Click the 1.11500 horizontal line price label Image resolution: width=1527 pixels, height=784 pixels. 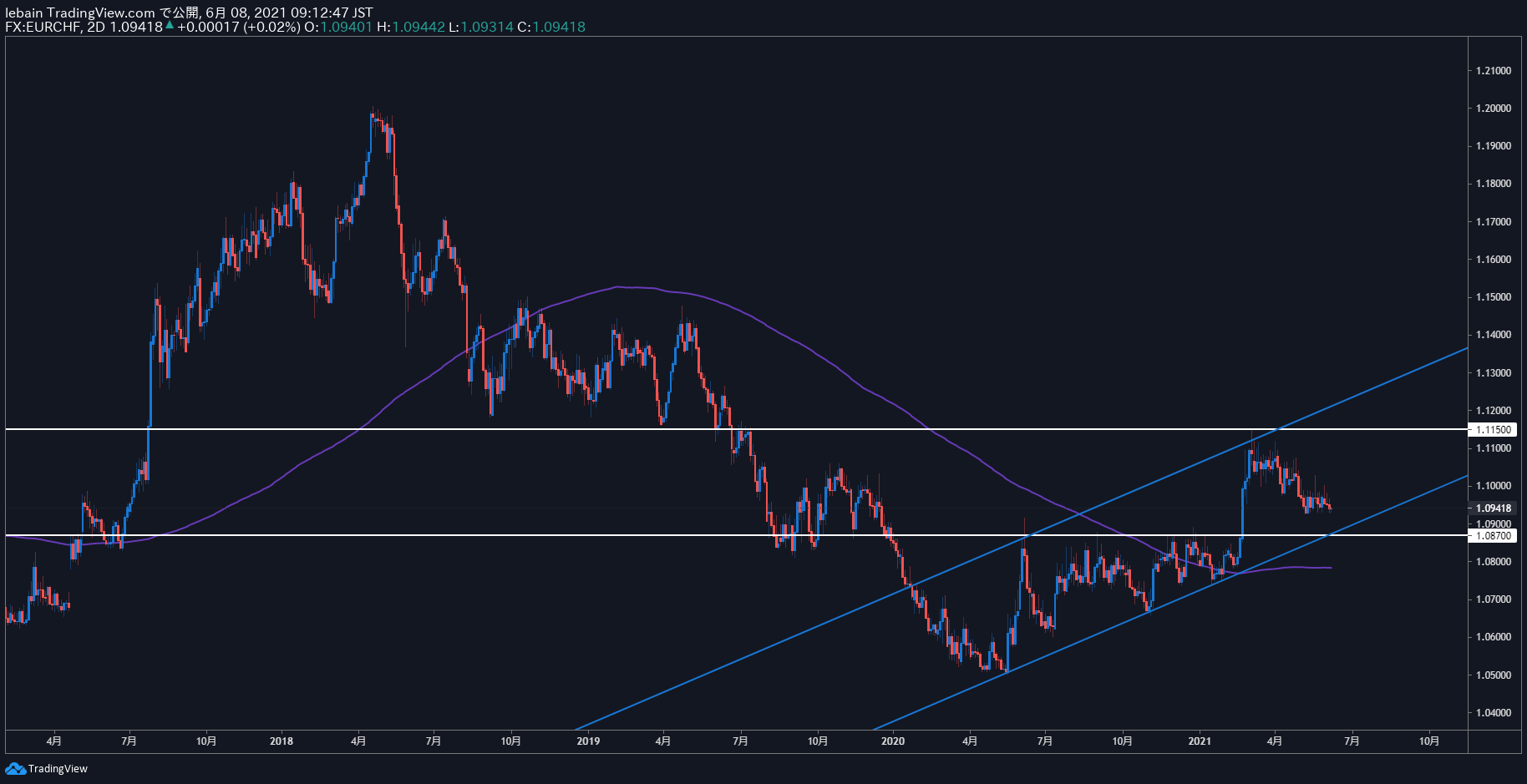(x=1494, y=430)
